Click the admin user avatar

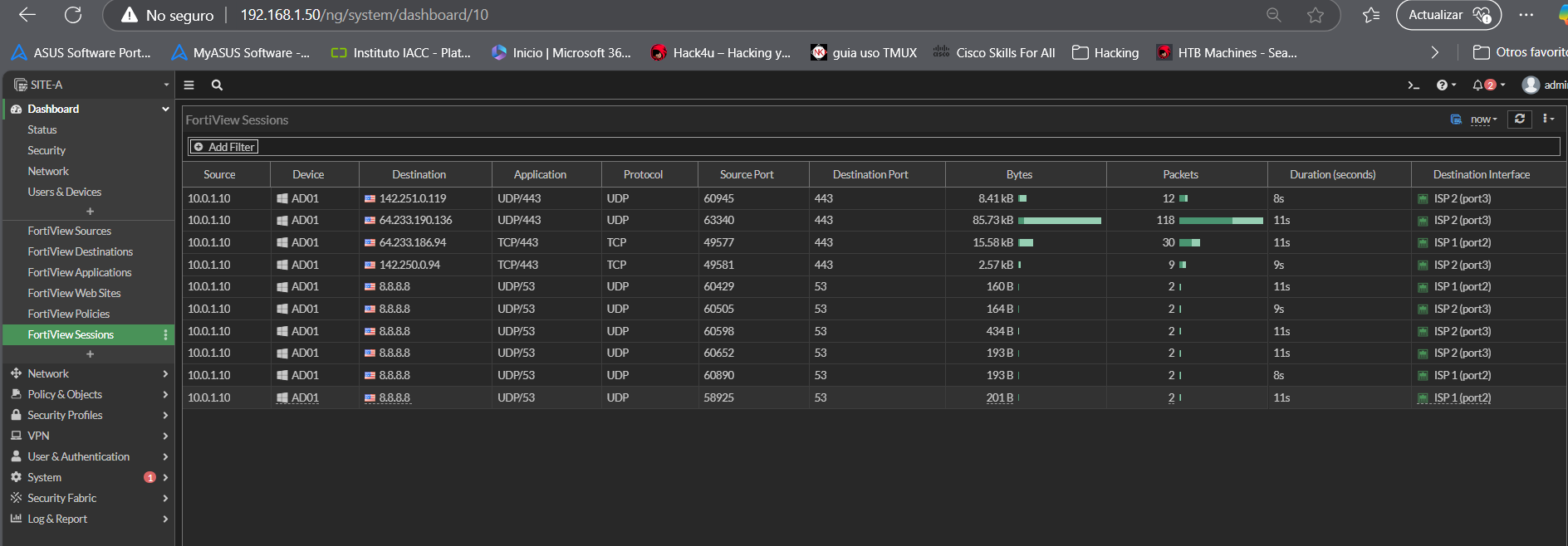pyautogui.click(x=1530, y=85)
